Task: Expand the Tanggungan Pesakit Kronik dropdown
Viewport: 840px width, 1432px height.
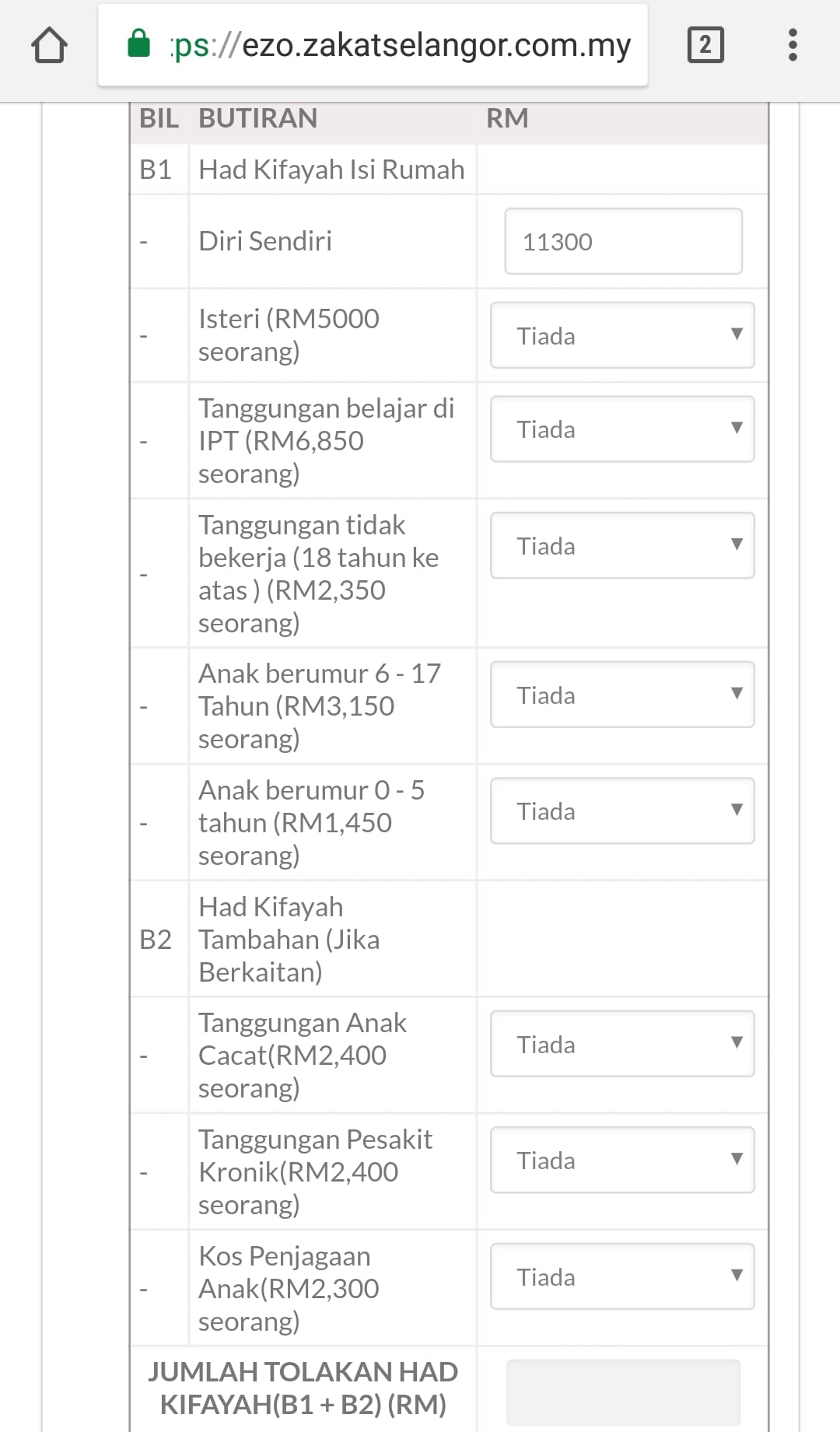Action: point(622,1160)
